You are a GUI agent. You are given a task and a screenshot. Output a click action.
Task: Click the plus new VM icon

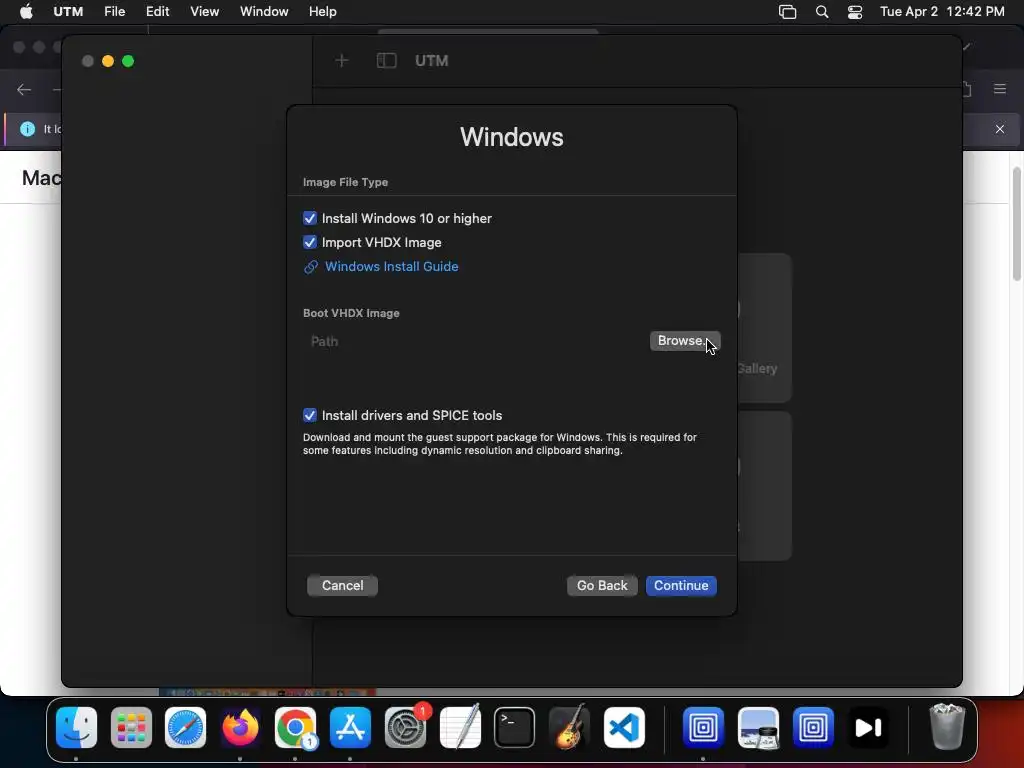point(342,61)
